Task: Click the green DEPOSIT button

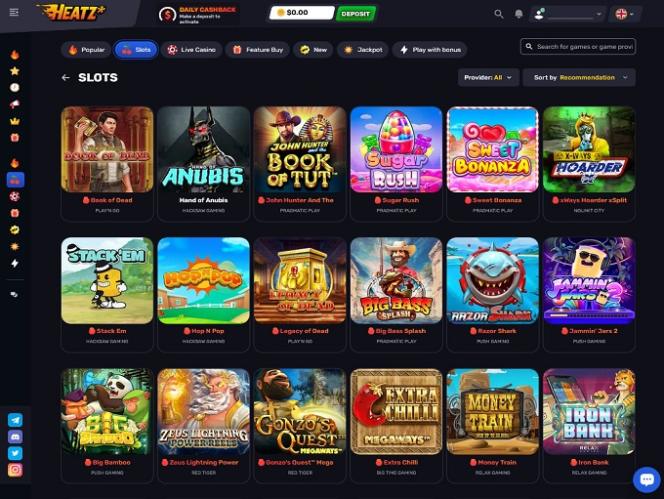Action: (x=356, y=14)
